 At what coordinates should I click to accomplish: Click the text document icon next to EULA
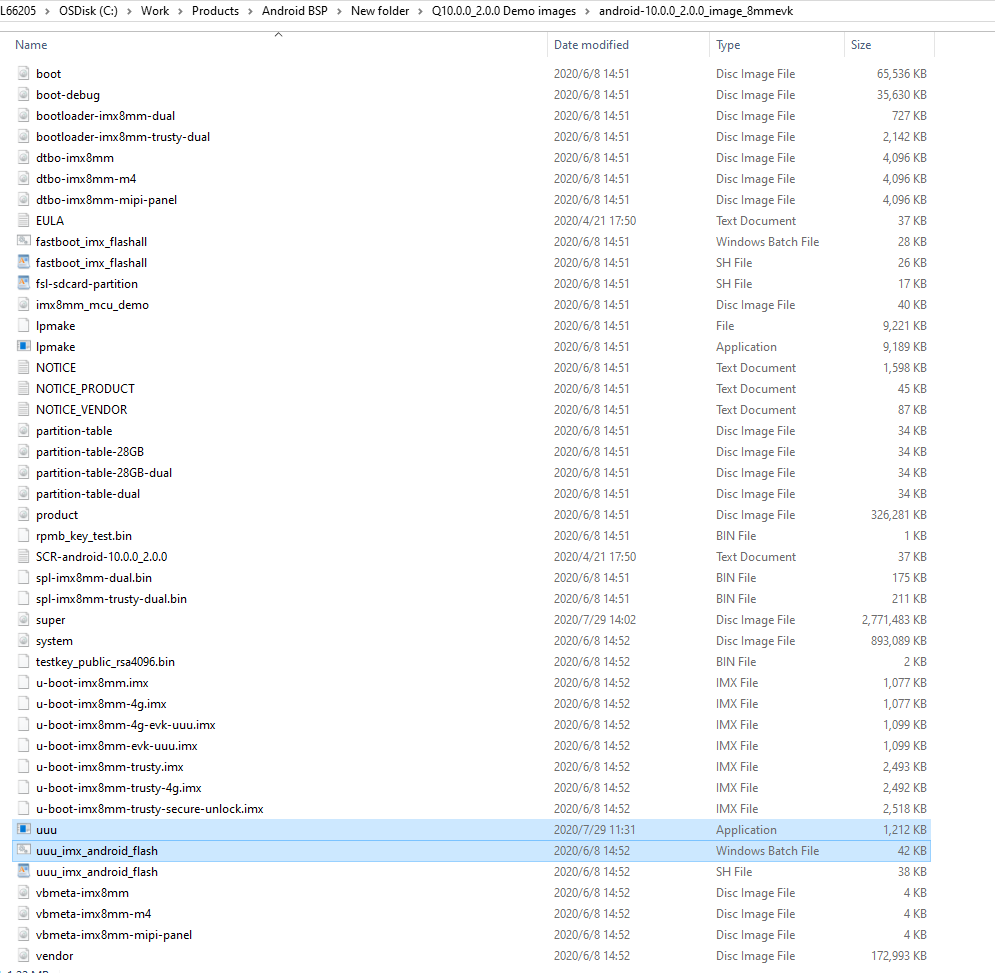tap(22, 220)
